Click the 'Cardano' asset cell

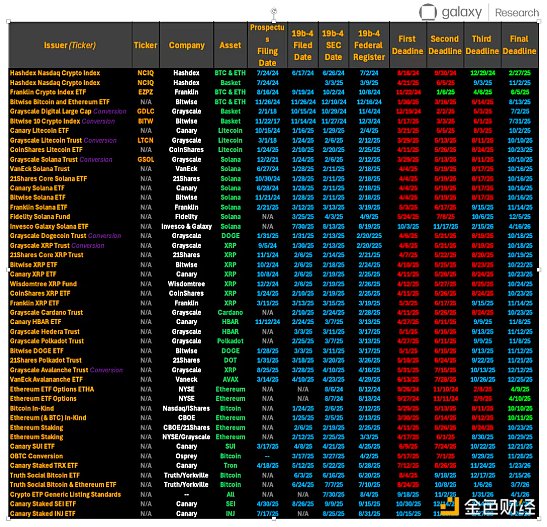coord(230,313)
